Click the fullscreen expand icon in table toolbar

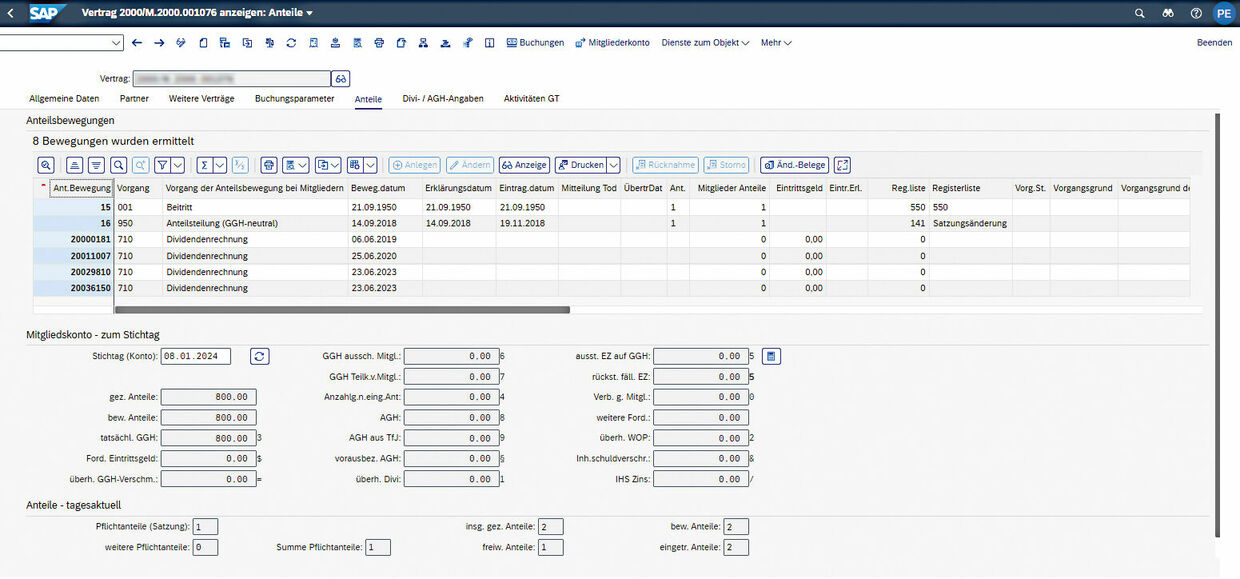(842, 165)
